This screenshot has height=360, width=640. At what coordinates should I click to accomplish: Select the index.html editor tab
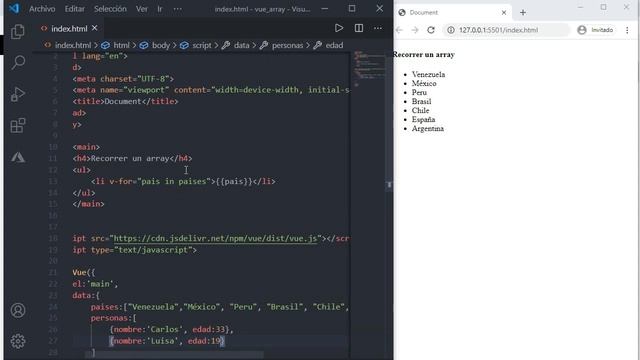point(69,28)
